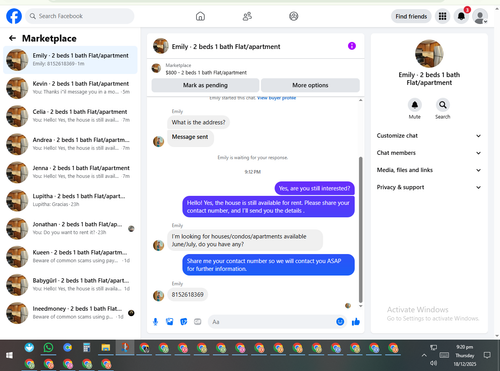500x371 pixels.
Task: Go back using the Marketplace arrow
Action: tap(12, 38)
